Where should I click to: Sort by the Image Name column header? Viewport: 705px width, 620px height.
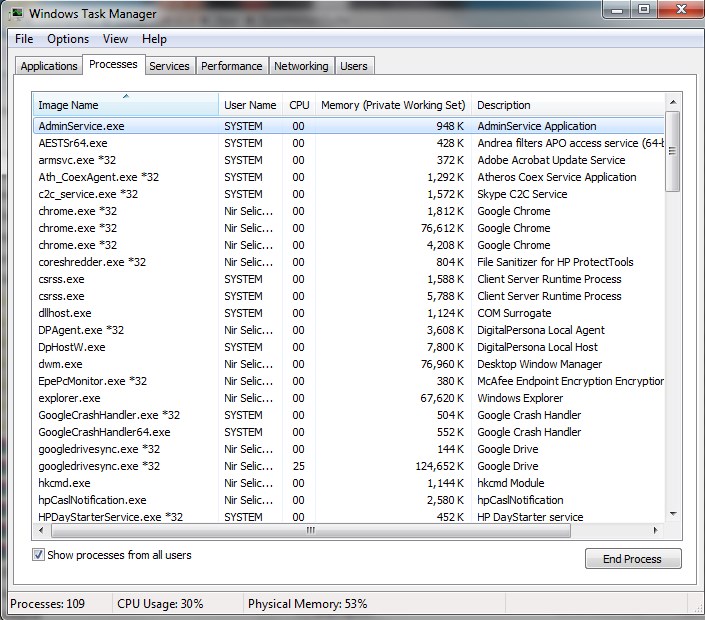point(125,105)
